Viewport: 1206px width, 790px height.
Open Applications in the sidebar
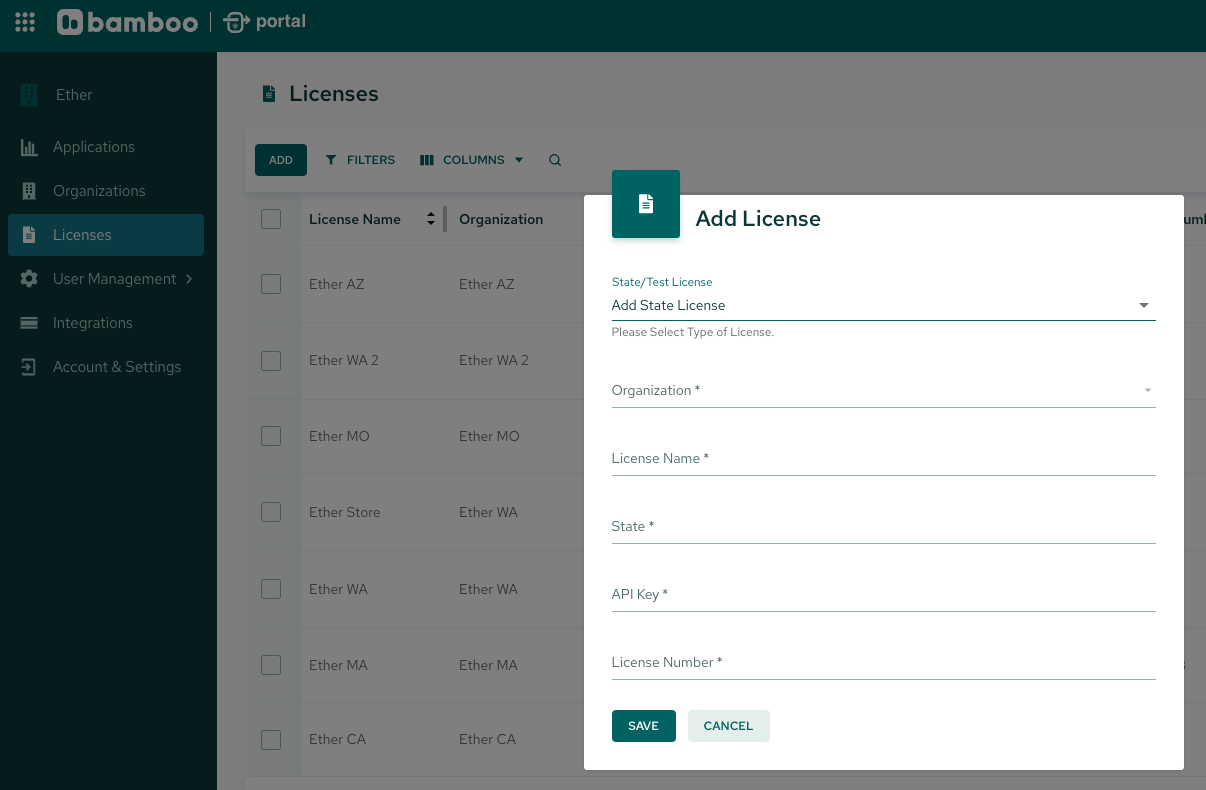106,147
